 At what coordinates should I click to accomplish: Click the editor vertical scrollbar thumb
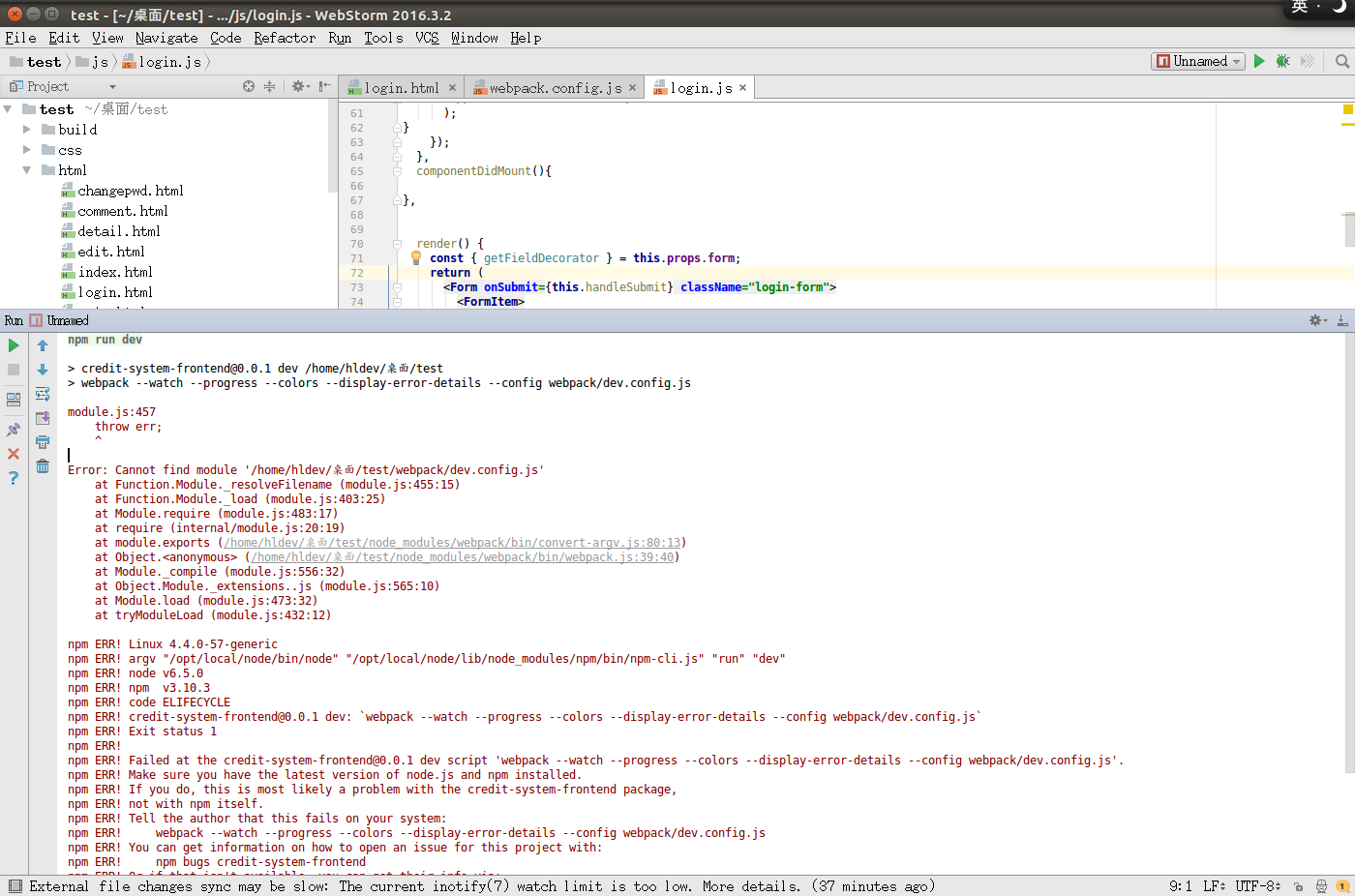[1349, 230]
